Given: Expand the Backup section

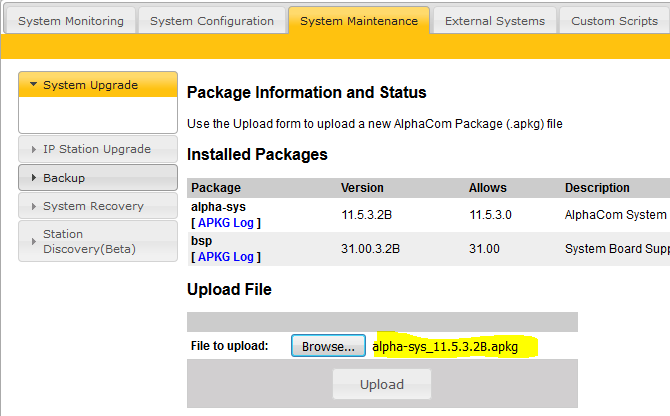Looking at the screenshot, I should click(97, 178).
